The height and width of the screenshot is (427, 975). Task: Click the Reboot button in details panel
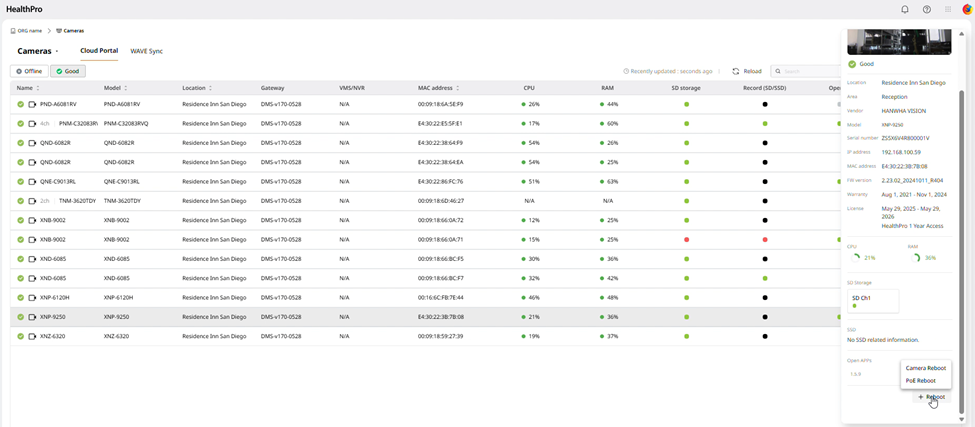pos(931,397)
